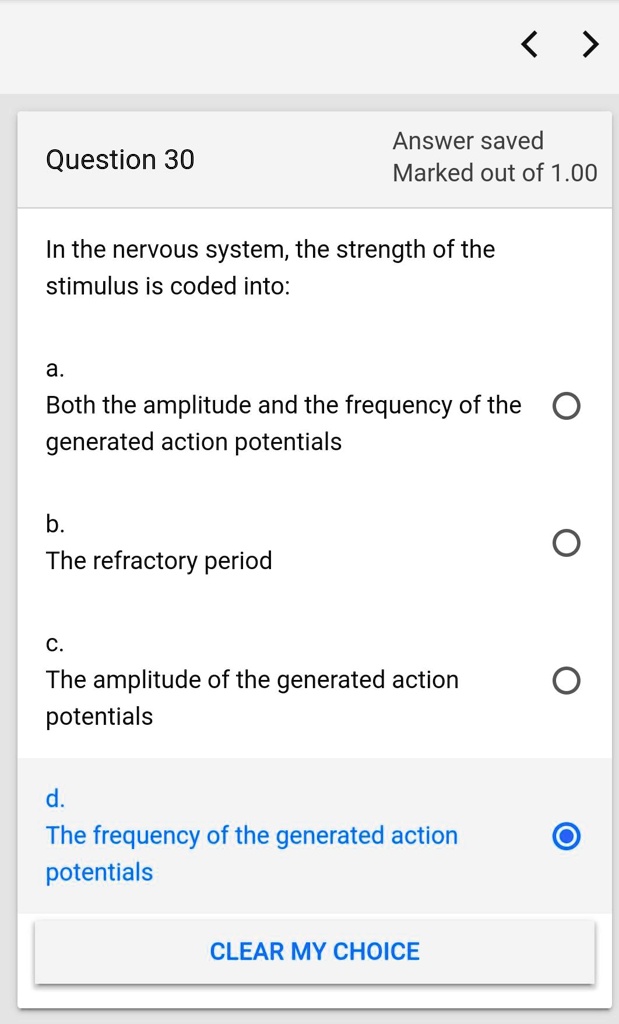
Task: Click 'The amplitude of the generated action potentials'
Action: coord(251,697)
